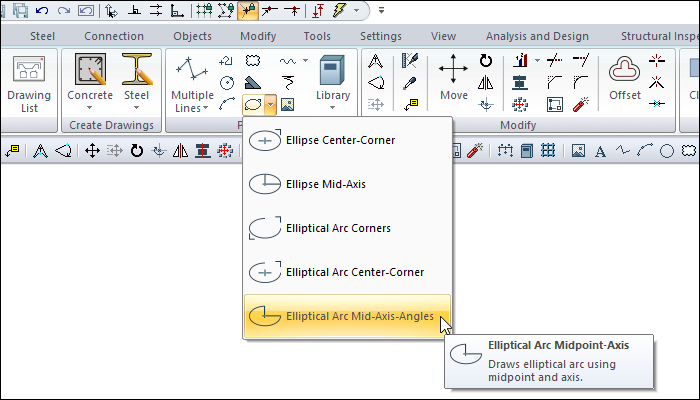Screen dimensions: 700x400
Task: Click the mirror icon in lower toolbar
Action: (x=180, y=151)
